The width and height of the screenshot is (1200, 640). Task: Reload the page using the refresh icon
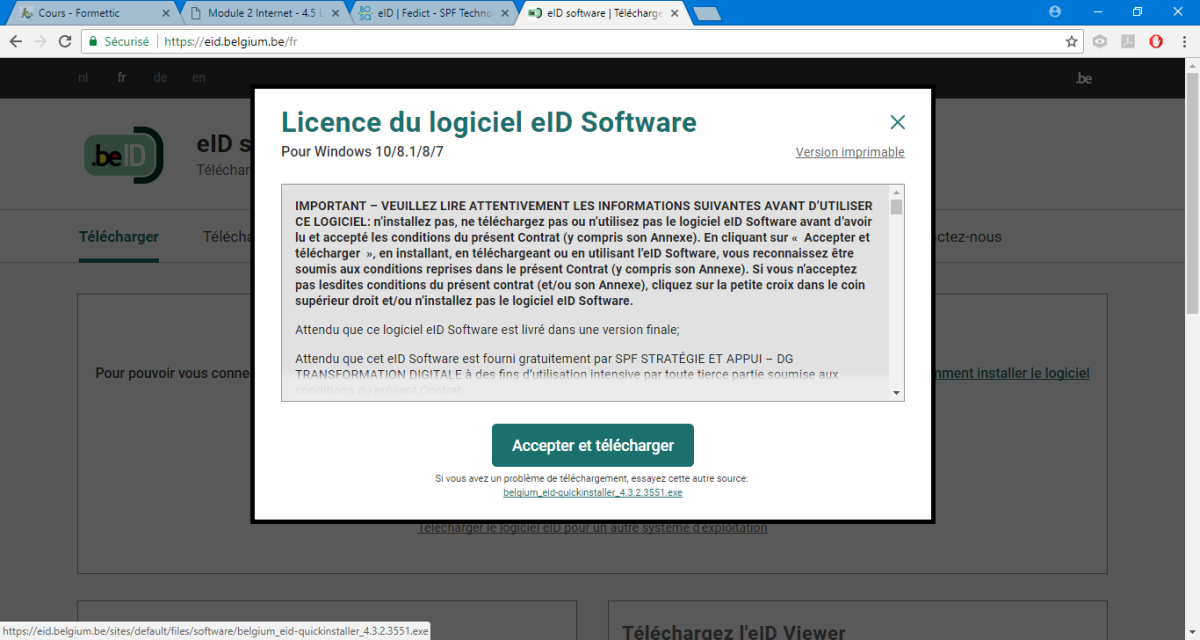click(x=65, y=42)
